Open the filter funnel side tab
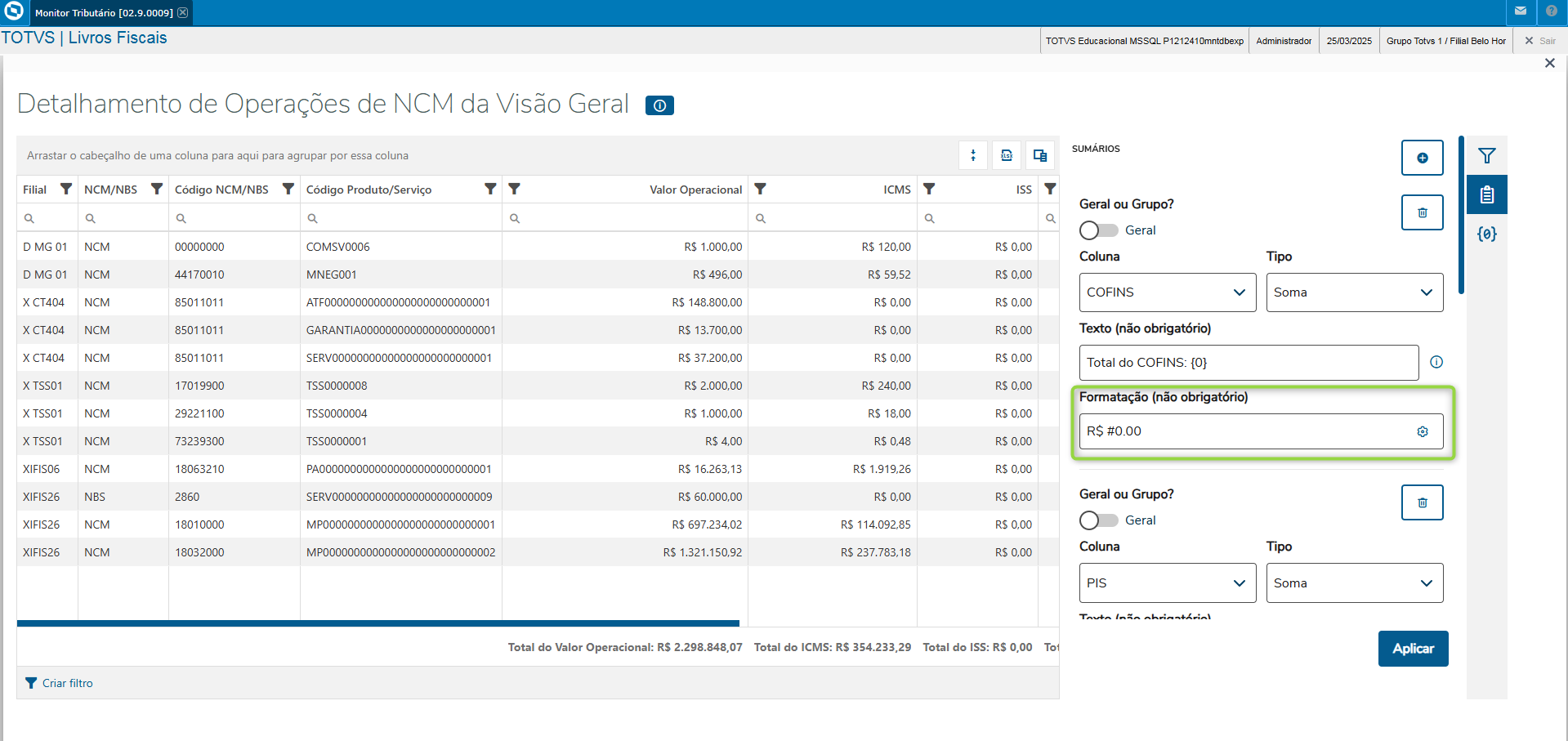Screen dimensions: 1568x741 coord(1486,155)
